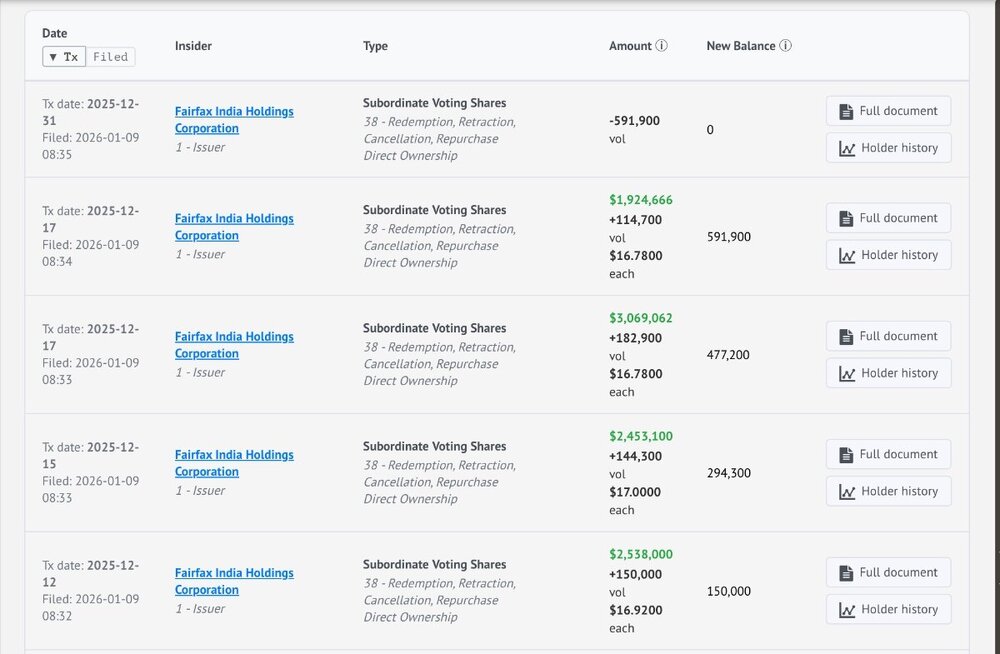Image resolution: width=1000 pixels, height=654 pixels.
Task: Open Fairfax India link in 477,200 balance row
Action: (234, 345)
